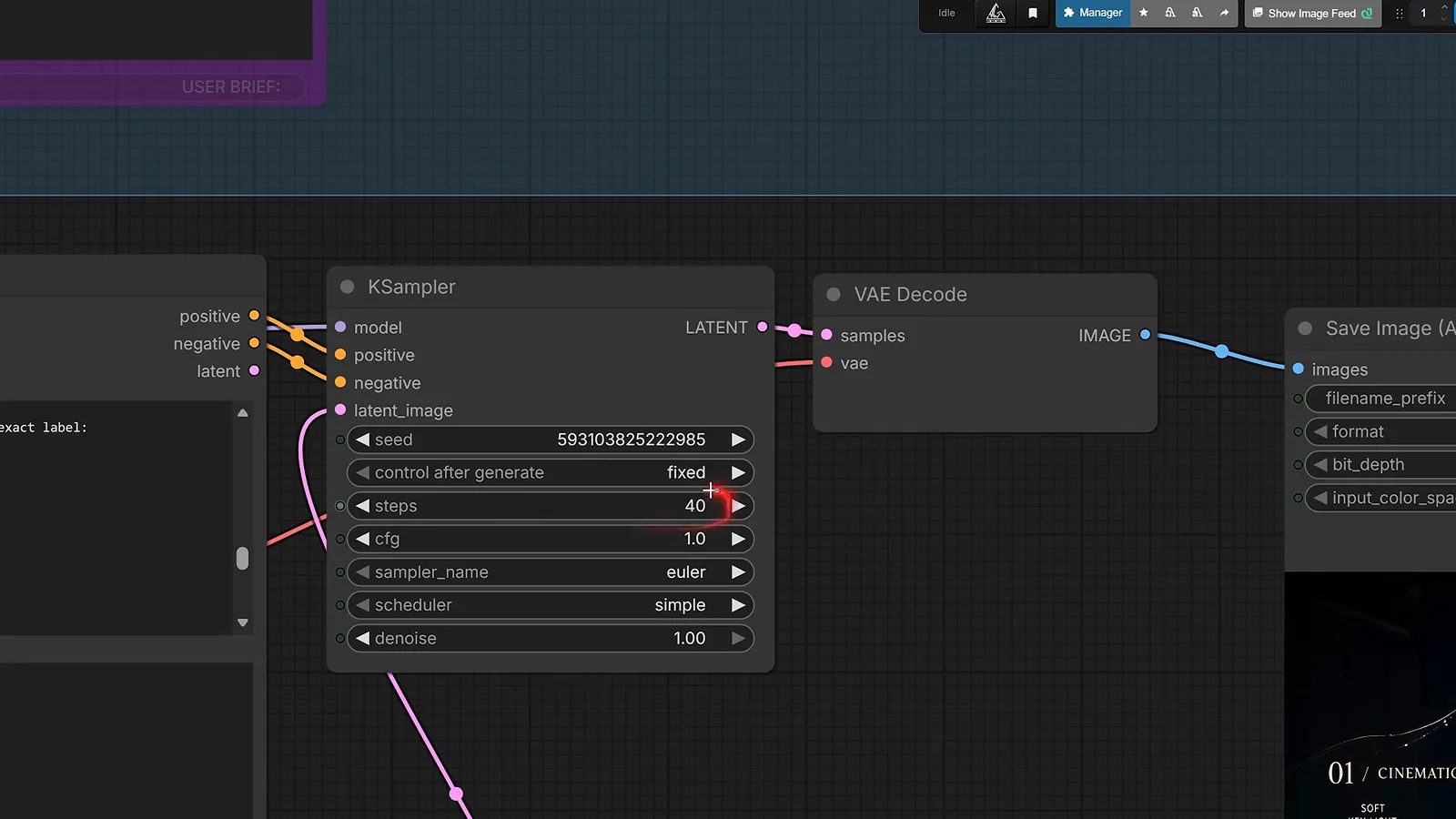1456x819 pixels.
Task: Click the left node's latent output socket
Action: tap(254, 370)
